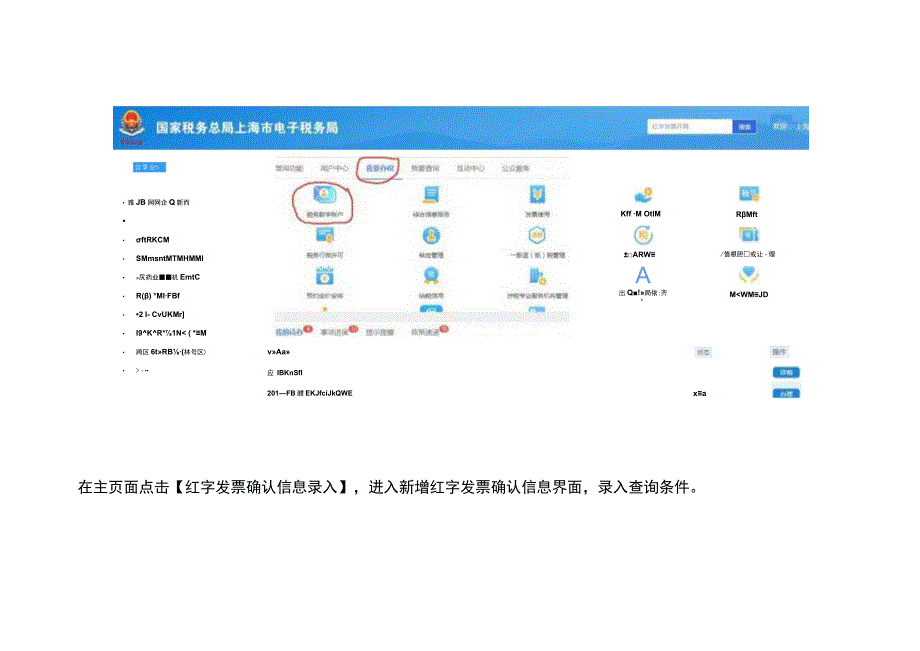The height and width of the screenshot is (651, 920).
Task: Switch to the circled 我要办税 tab
Action: (377, 167)
